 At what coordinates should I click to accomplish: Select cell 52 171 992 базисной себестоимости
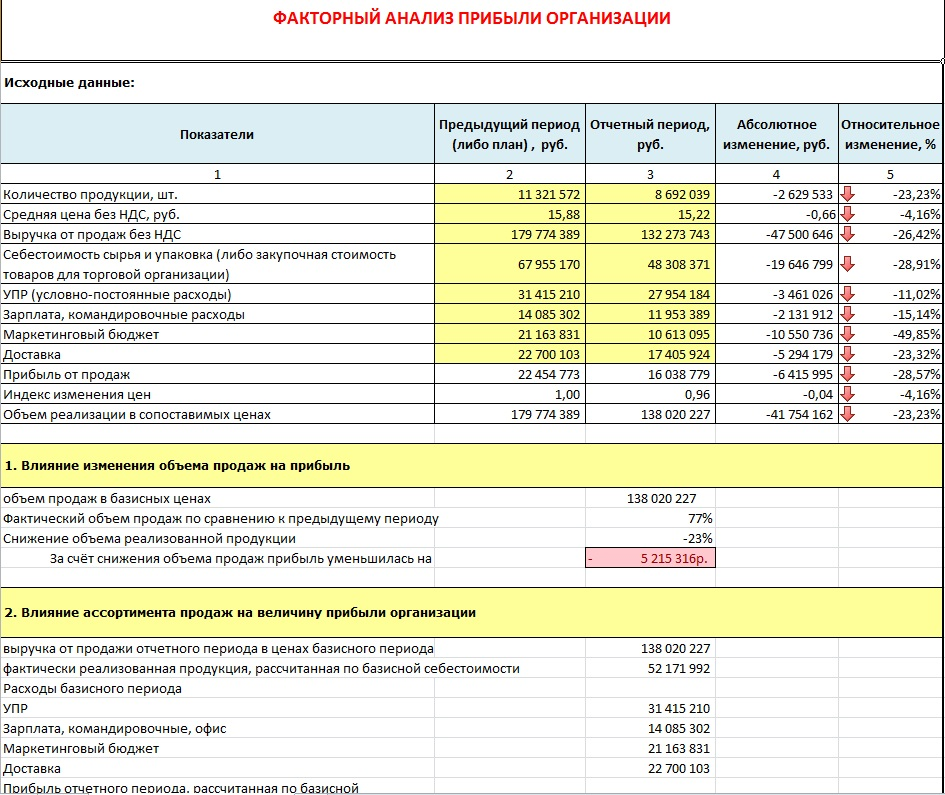click(x=650, y=668)
